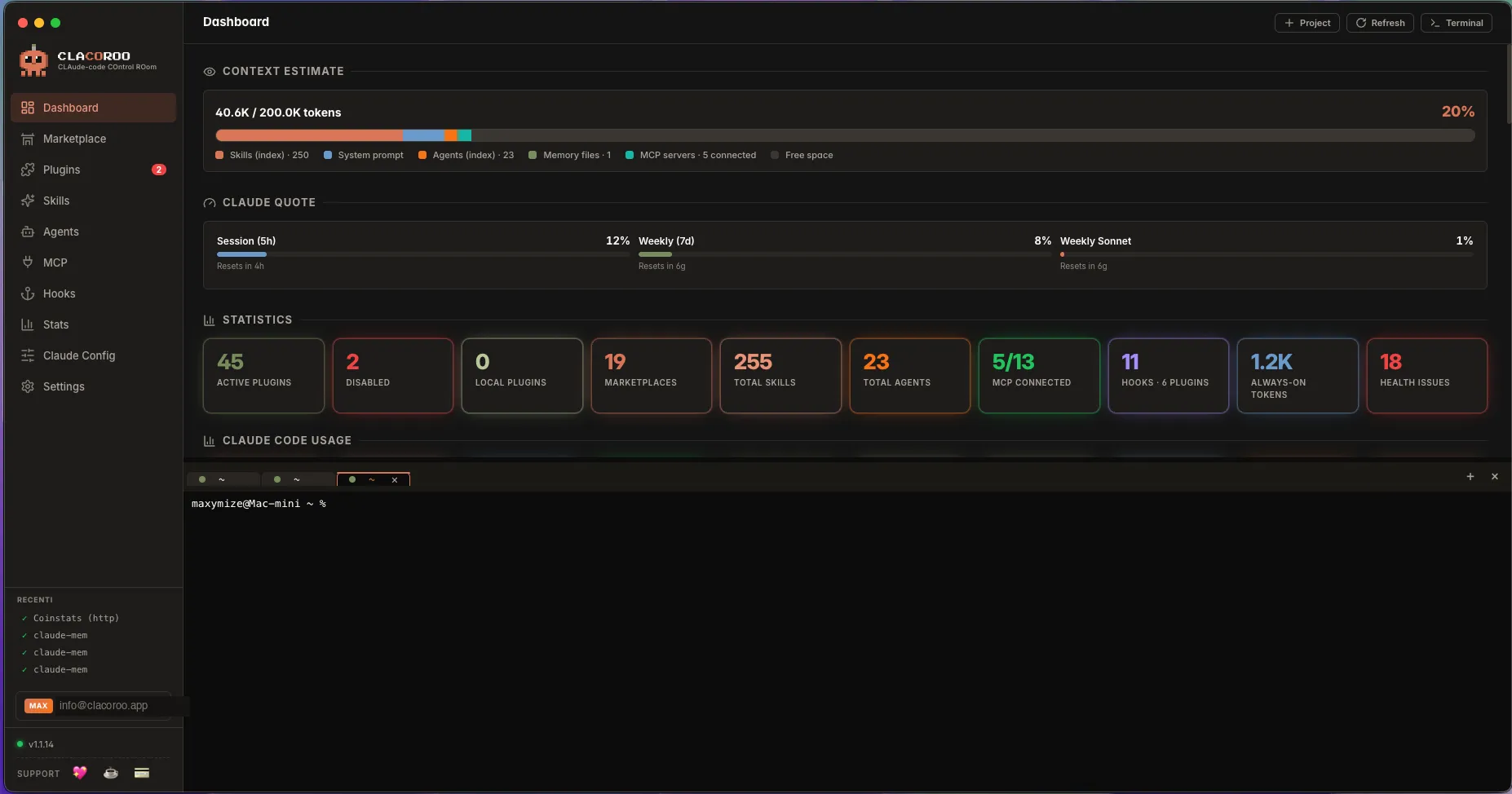Open the Total Skills stat card
Viewport: 1512px width, 794px height.
click(x=780, y=376)
